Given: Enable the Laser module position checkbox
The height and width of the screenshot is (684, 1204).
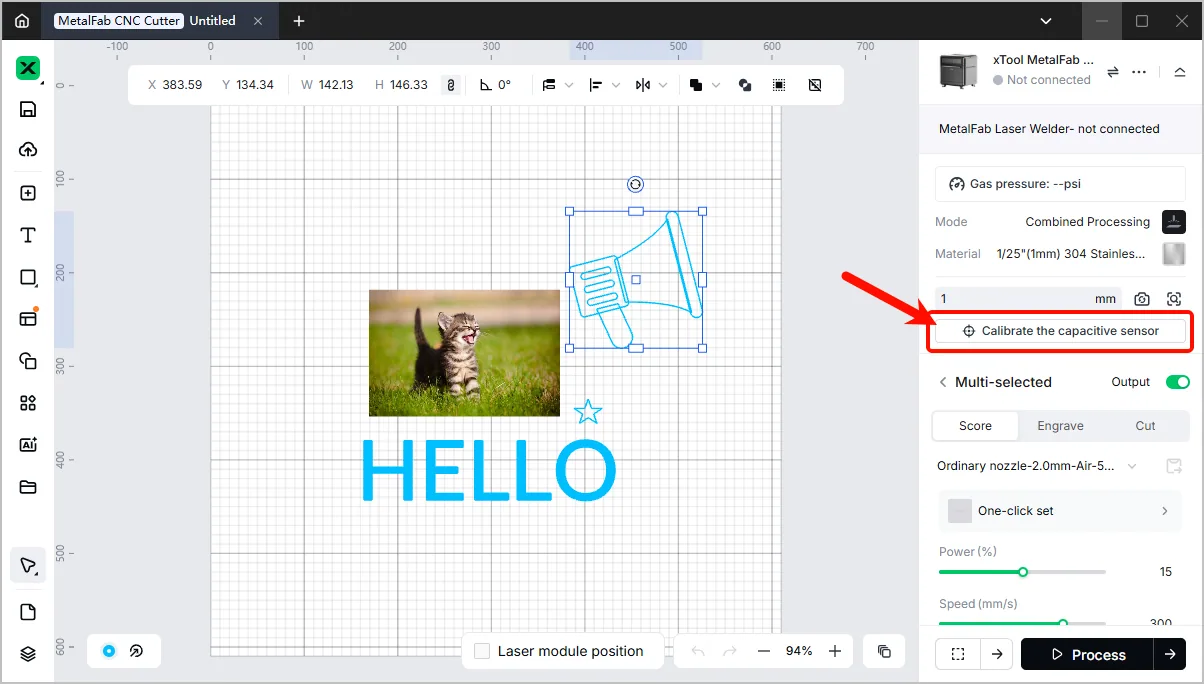Looking at the screenshot, I should (x=482, y=651).
